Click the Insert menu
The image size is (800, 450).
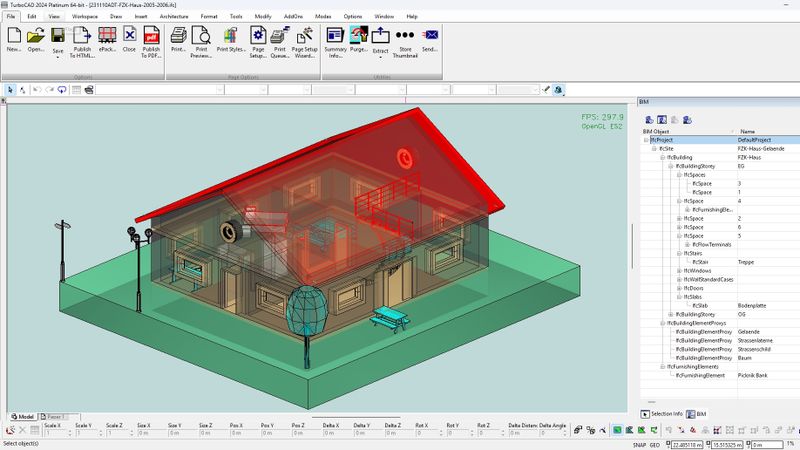tap(141, 16)
